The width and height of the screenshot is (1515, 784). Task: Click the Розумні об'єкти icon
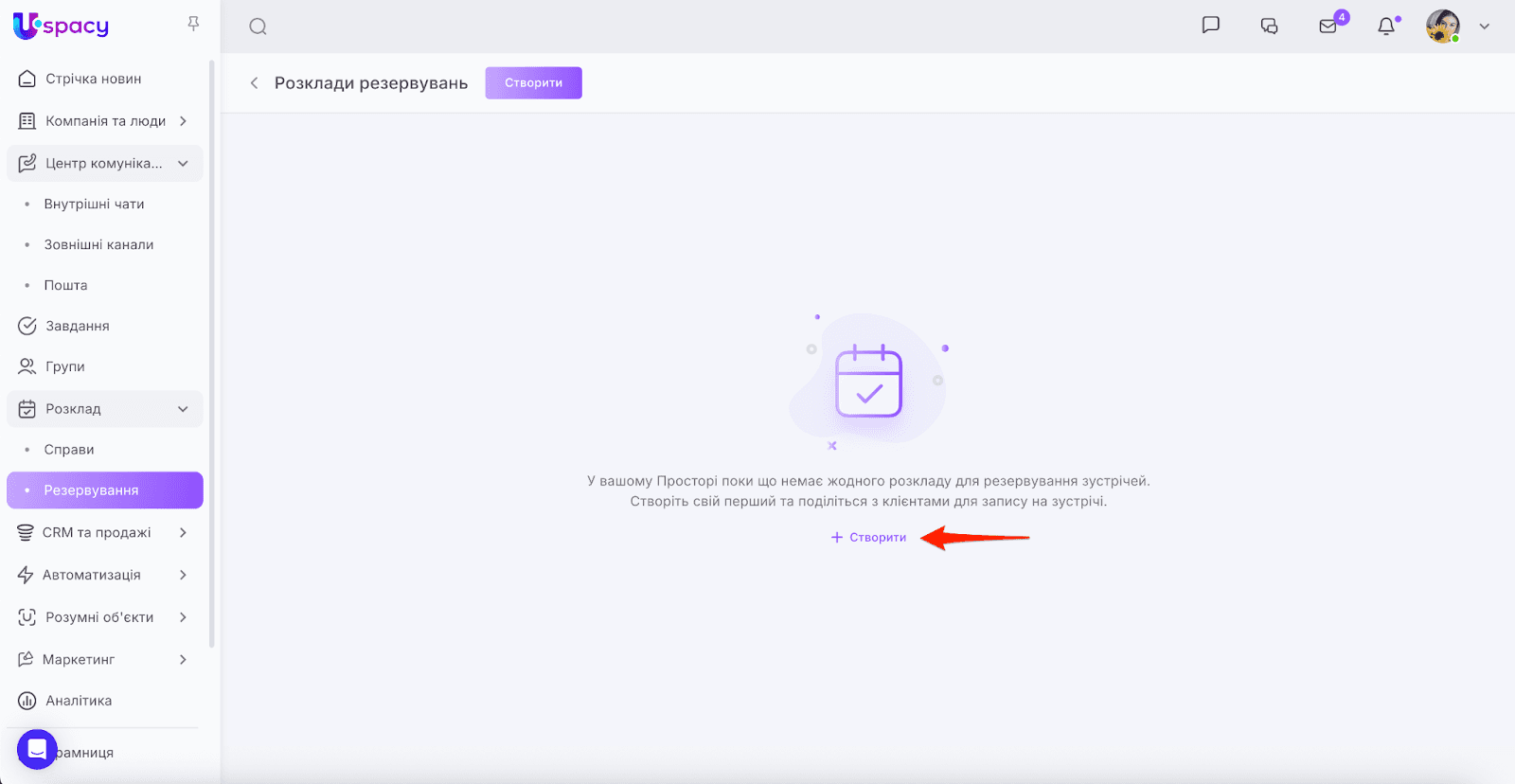27,617
